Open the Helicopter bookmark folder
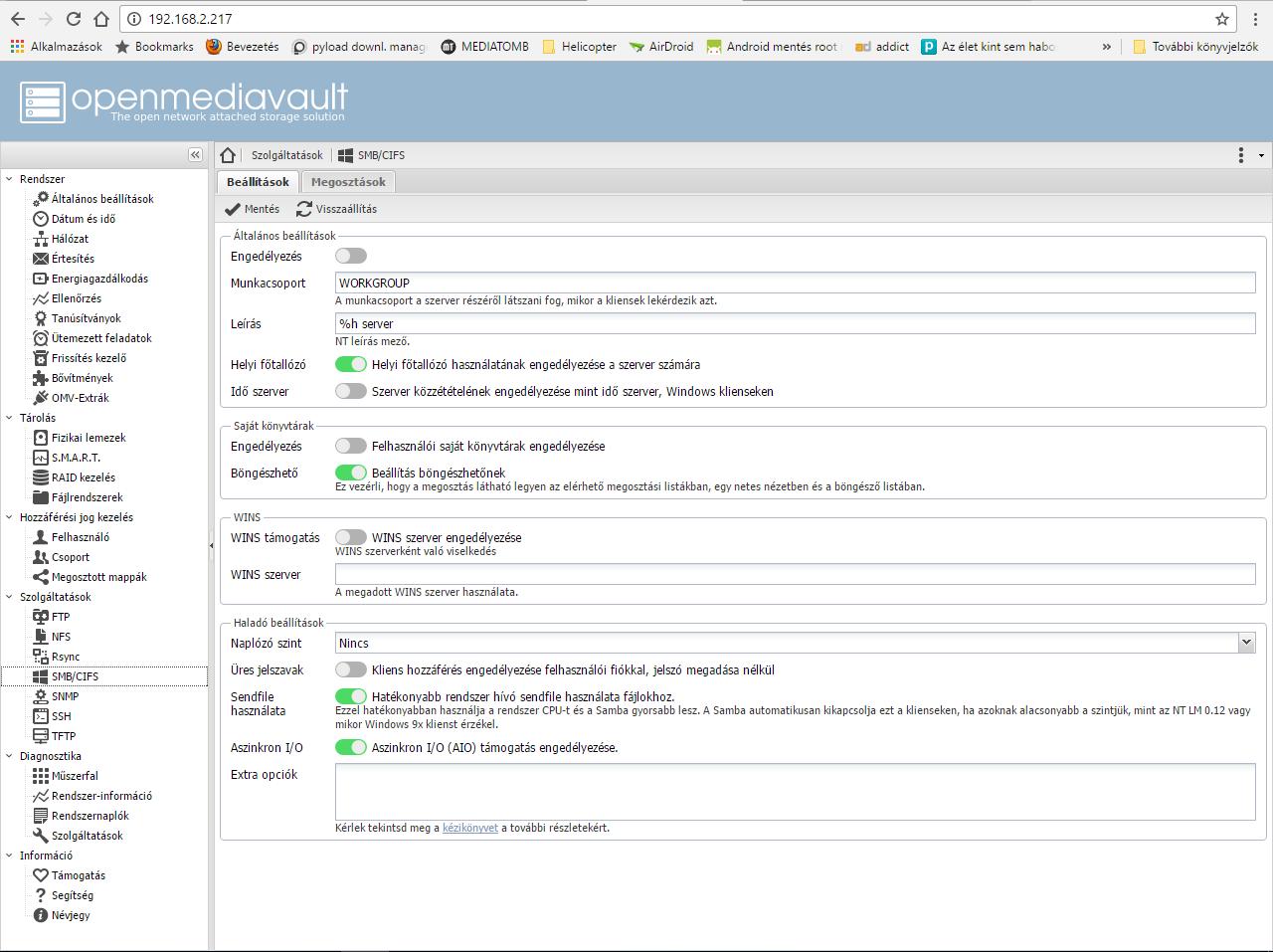This screenshot has width=1273, height=952. (x=579, y=47)
